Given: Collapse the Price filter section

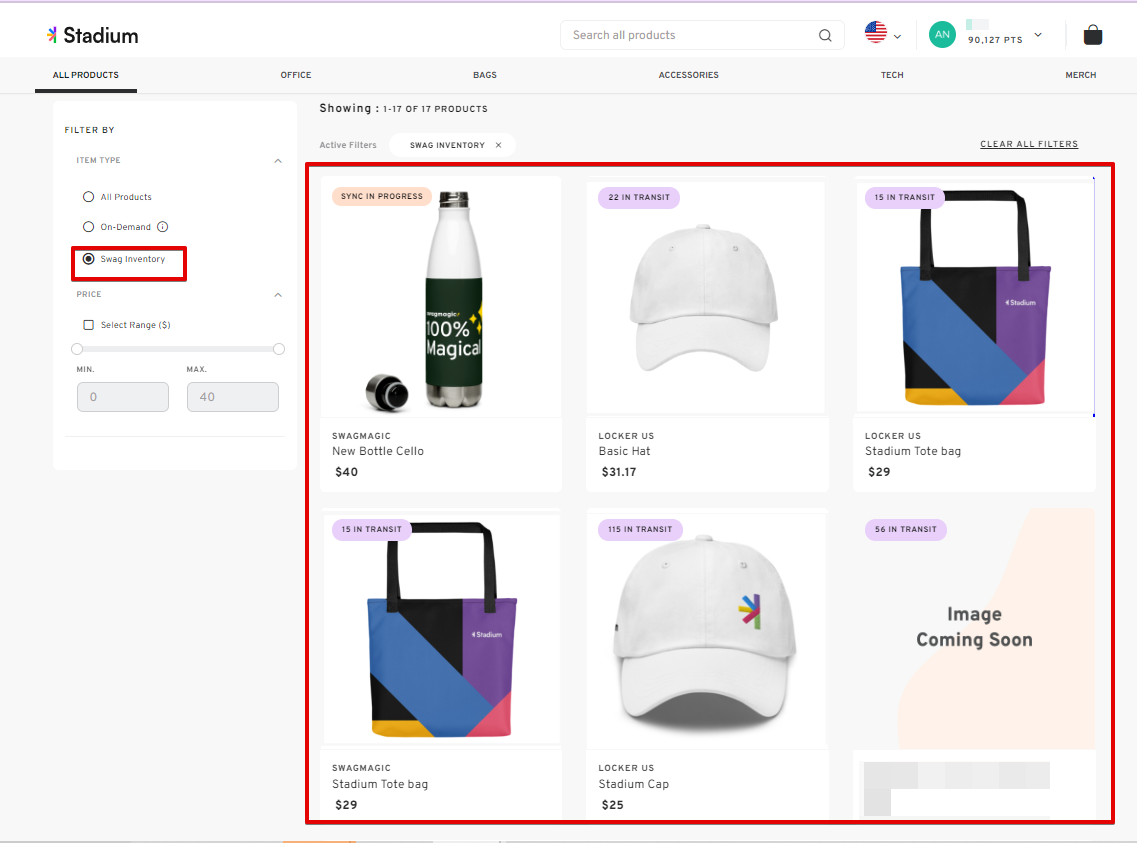Looking at the screenshot, I should coord(278,295).
